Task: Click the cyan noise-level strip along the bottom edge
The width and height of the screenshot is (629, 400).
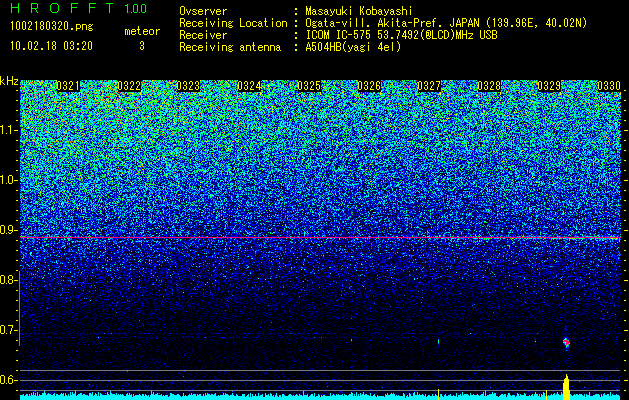Action: pos(320,397)
